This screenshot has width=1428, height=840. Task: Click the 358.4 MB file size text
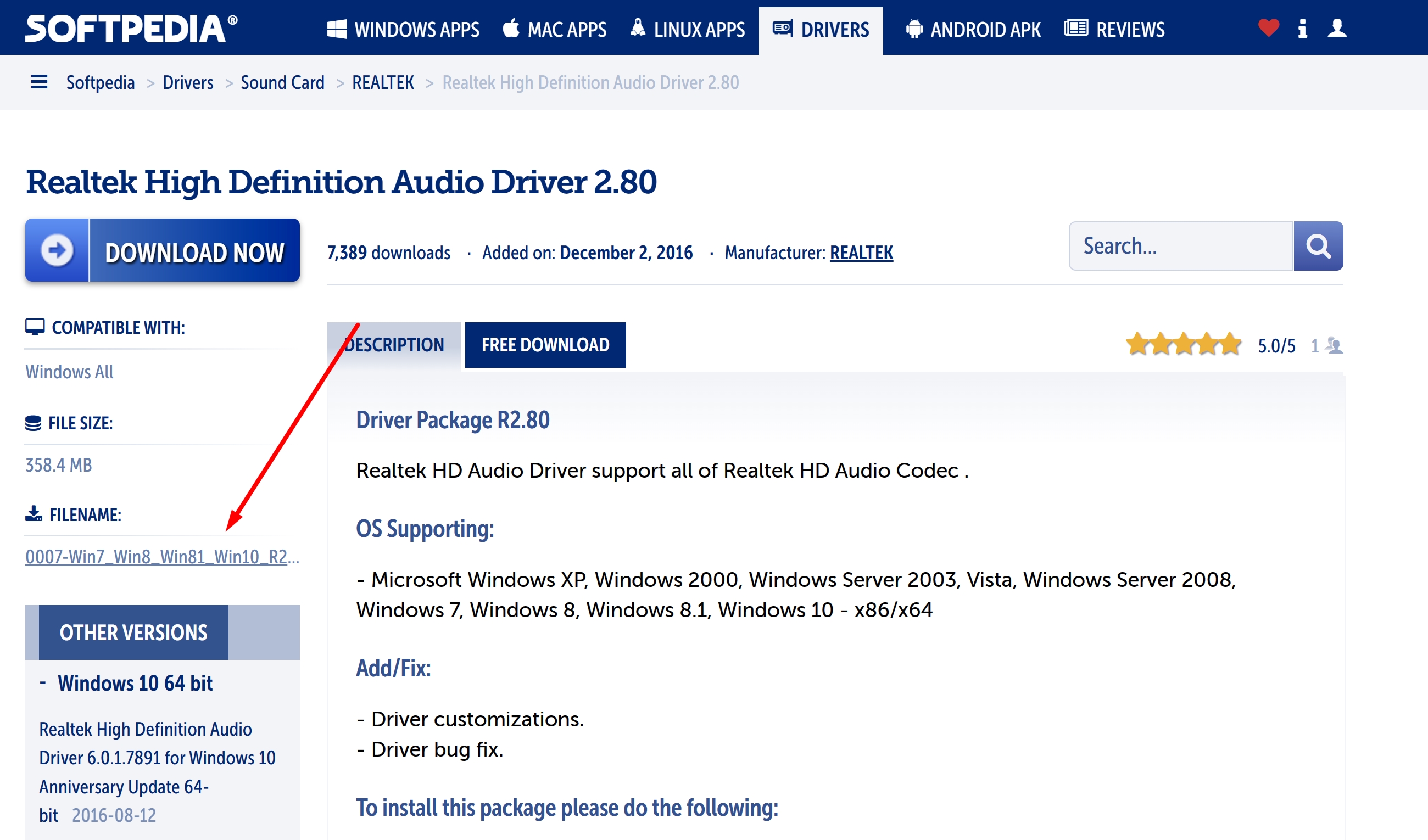58,465
